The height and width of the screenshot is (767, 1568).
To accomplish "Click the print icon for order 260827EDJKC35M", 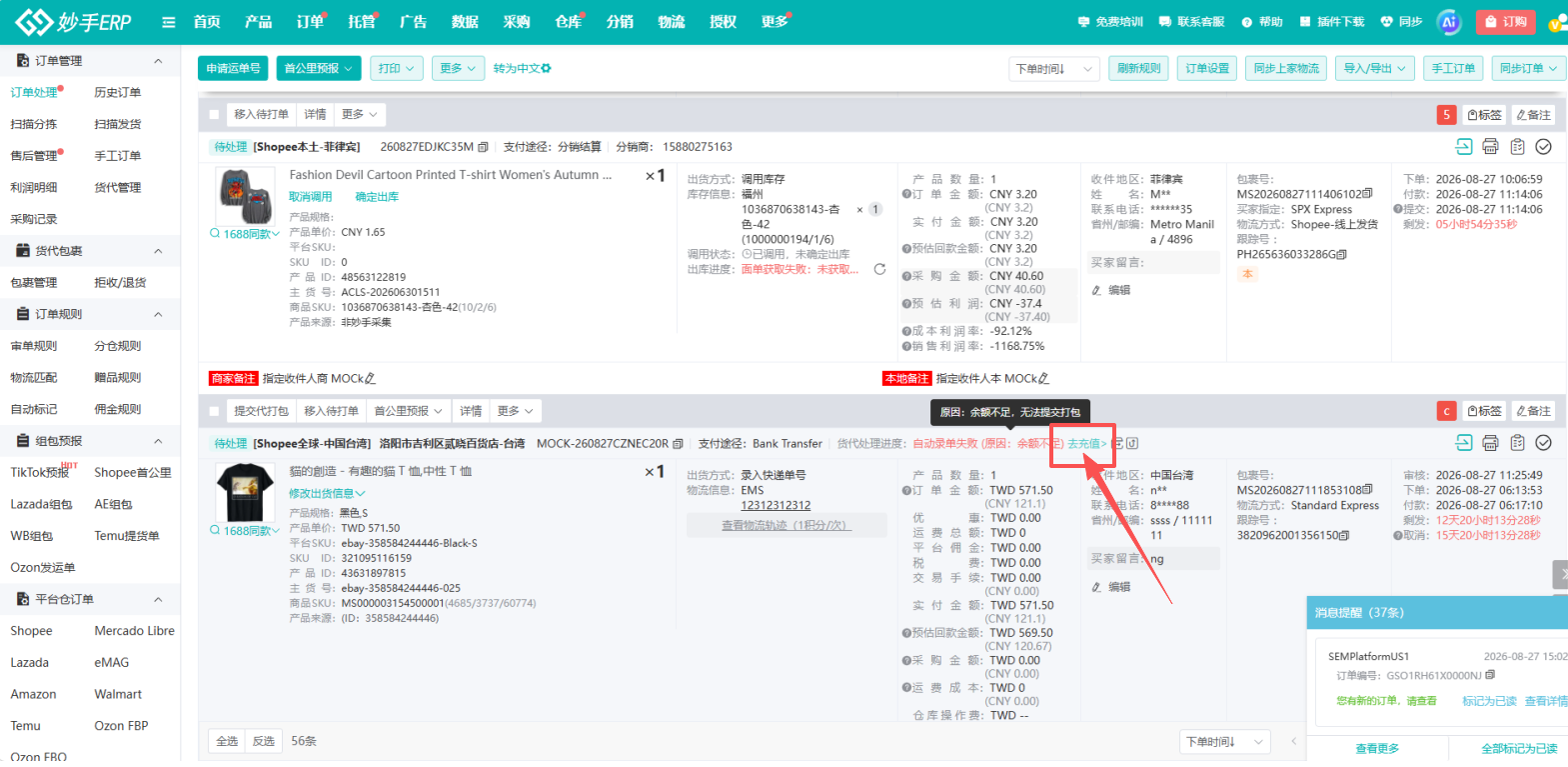I will point(1490,147).
